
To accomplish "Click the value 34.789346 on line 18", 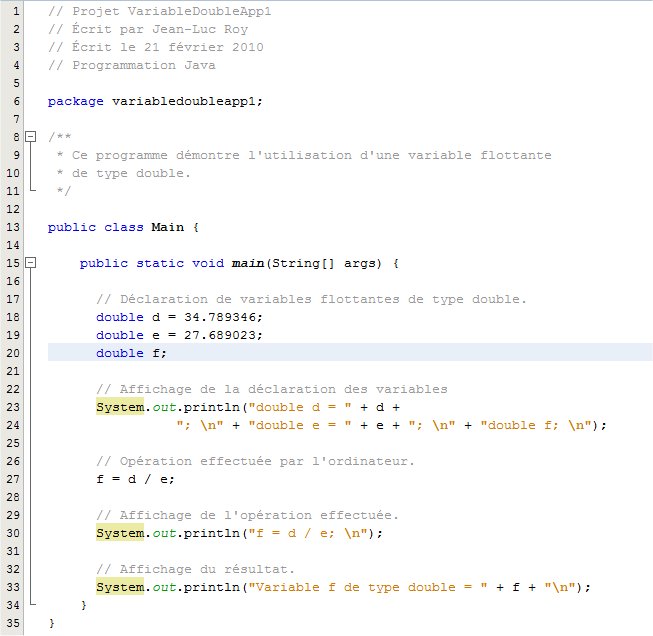I will (219, 317).
